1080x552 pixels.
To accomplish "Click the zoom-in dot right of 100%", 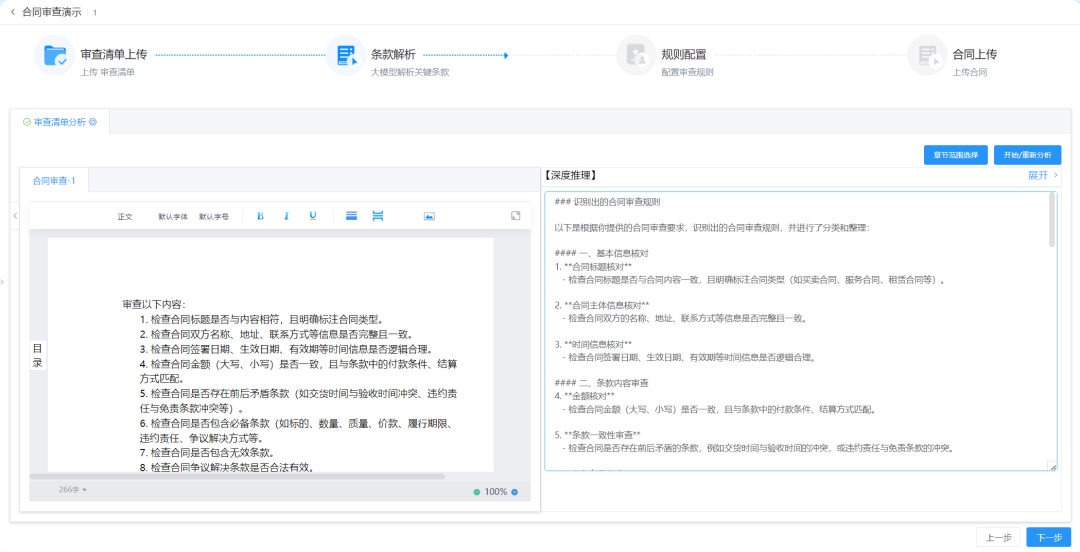I will pos(515,492).
